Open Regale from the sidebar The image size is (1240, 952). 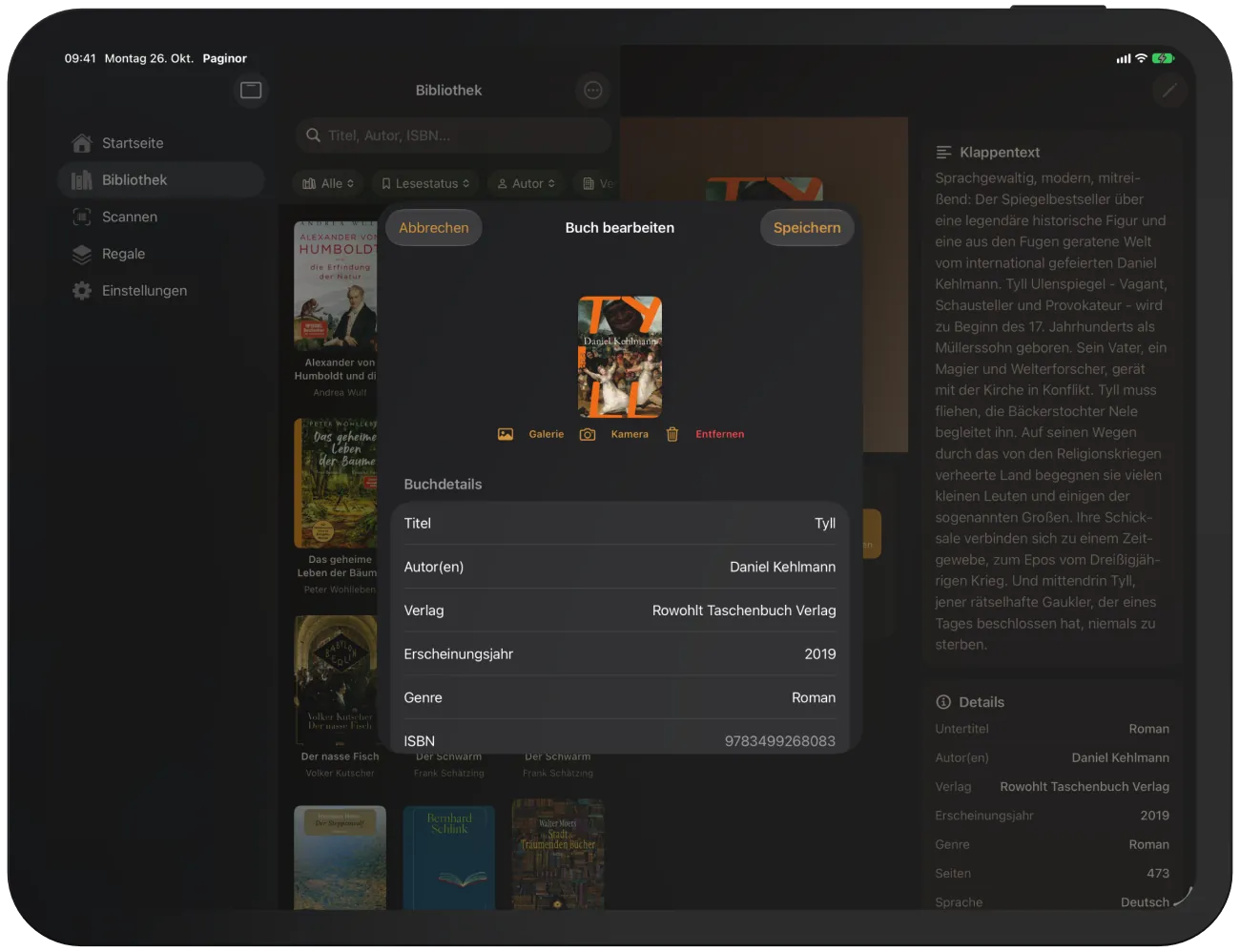[x=160, y=254]
